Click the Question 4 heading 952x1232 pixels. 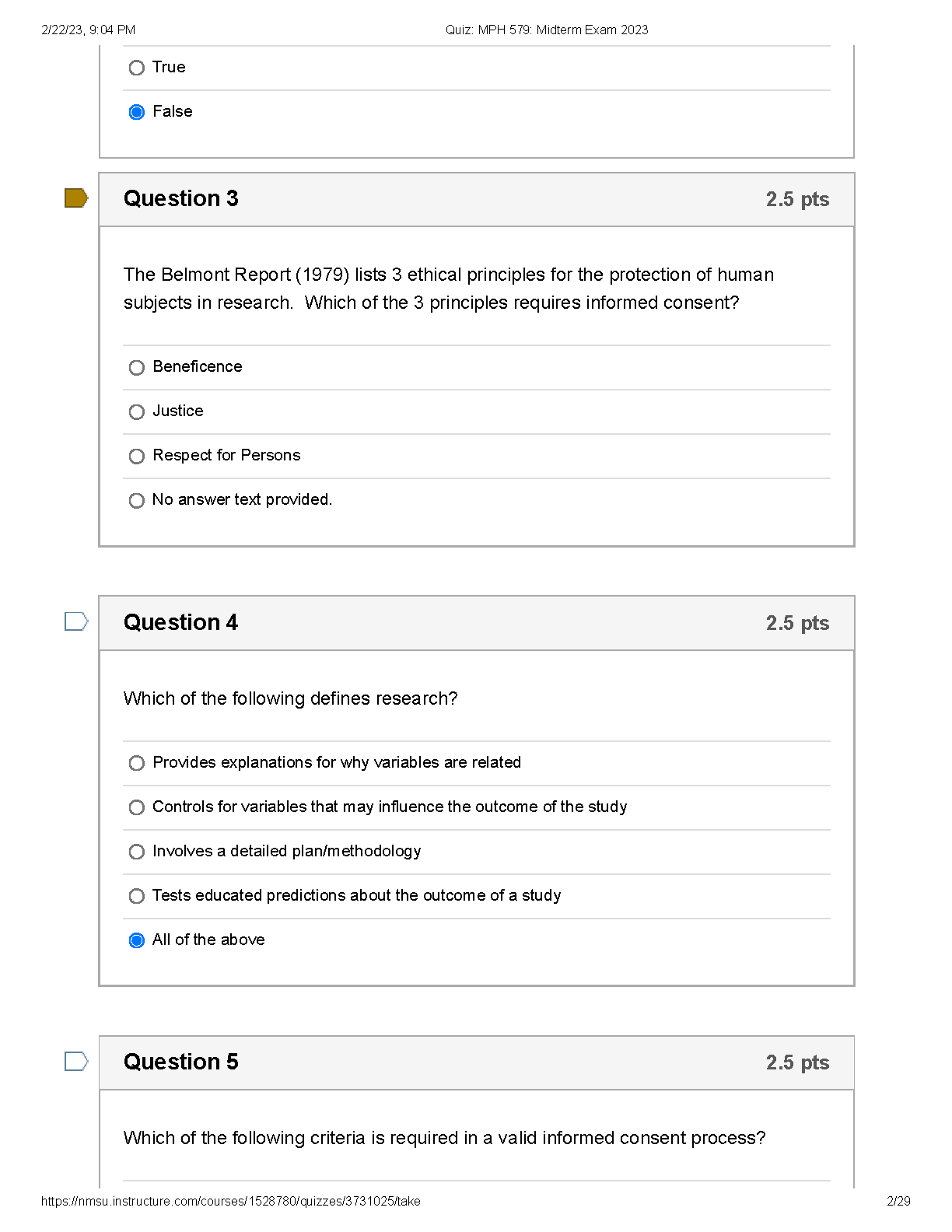180,622
